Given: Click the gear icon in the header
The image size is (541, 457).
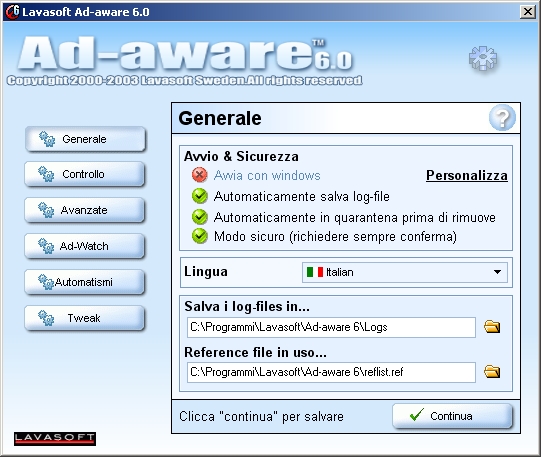Looking at the screenshot, I should click(x=483, y=58).
